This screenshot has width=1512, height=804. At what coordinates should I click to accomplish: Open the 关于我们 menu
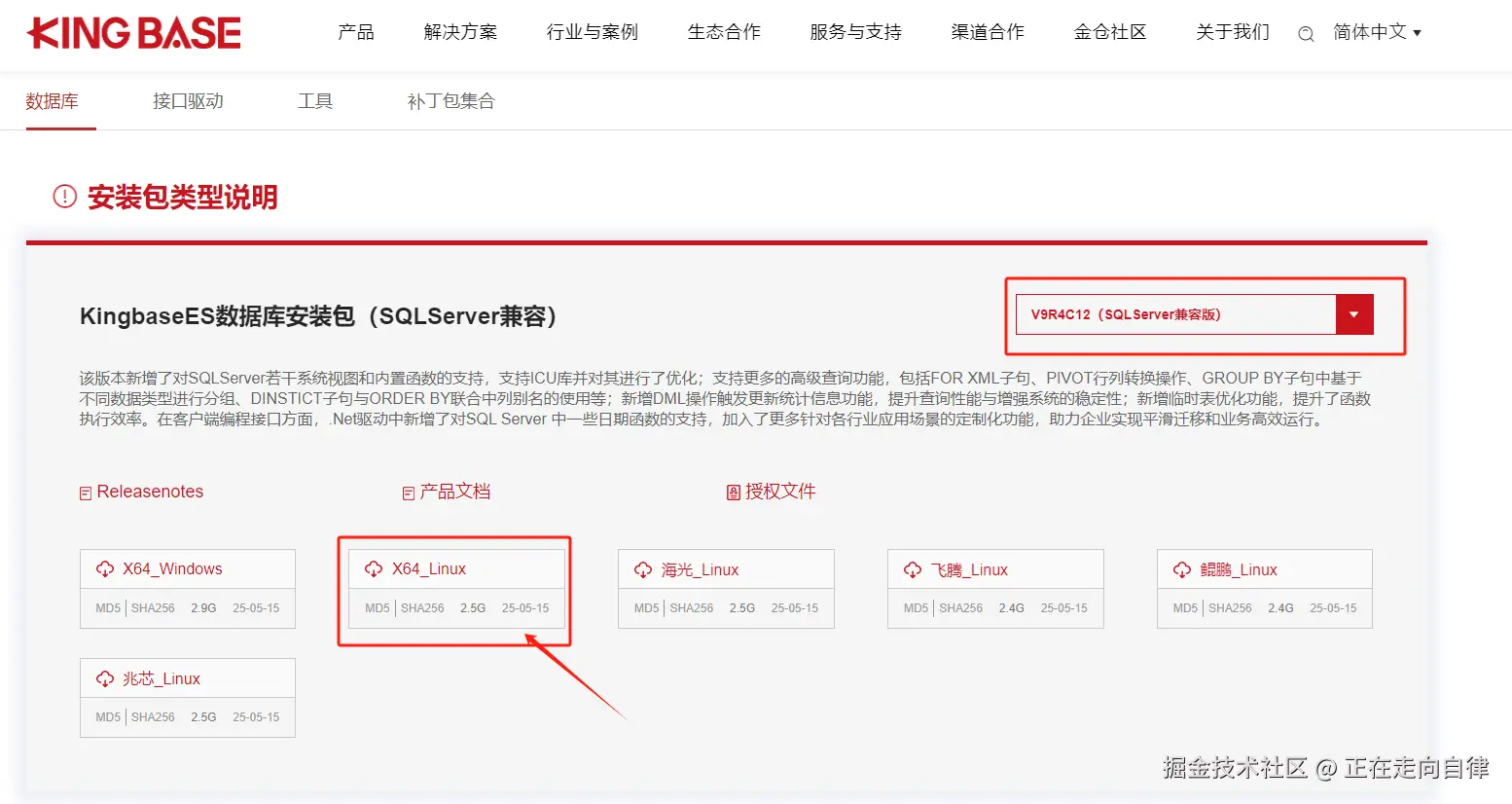1233,32
